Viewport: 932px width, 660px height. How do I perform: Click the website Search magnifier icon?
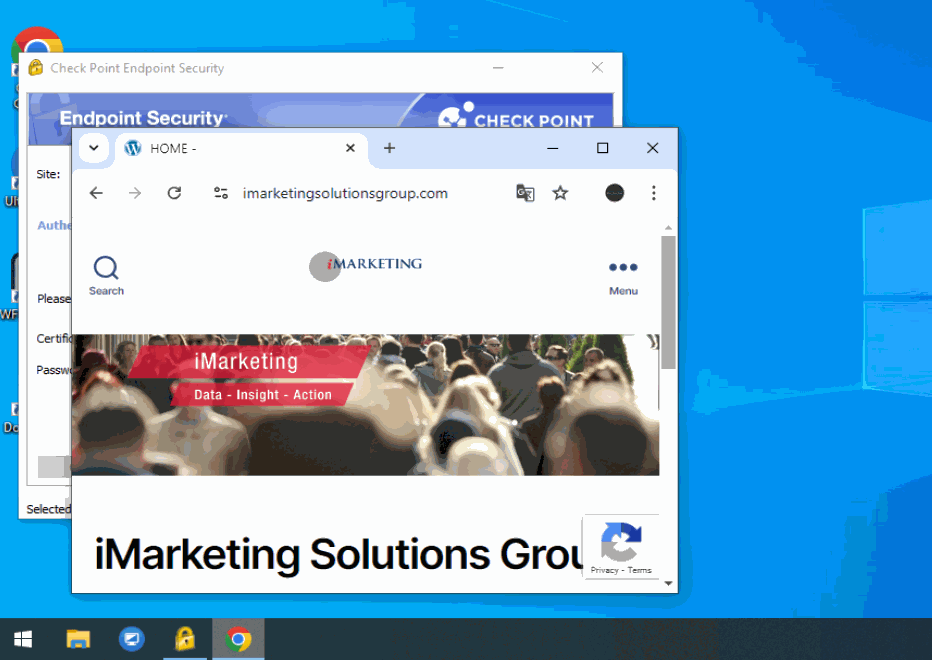click(106, 268)
